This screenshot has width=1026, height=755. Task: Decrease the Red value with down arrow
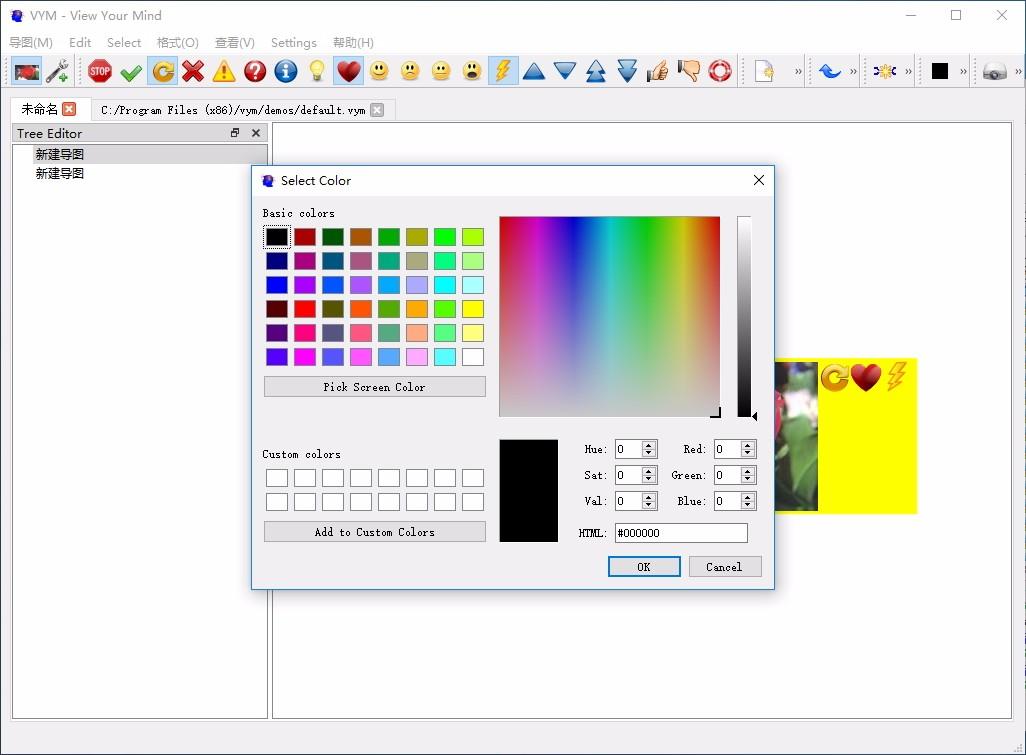pyautogui.click(x=747, y=453)
